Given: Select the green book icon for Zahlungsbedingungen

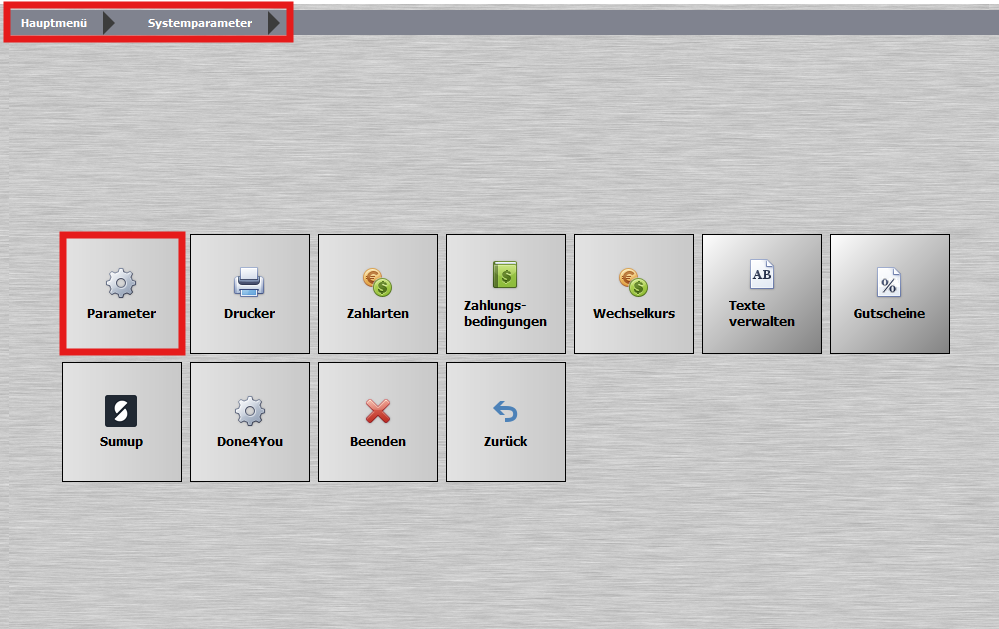Looking at the screenshot, I should pyautogui.click(x=505, y=274).
